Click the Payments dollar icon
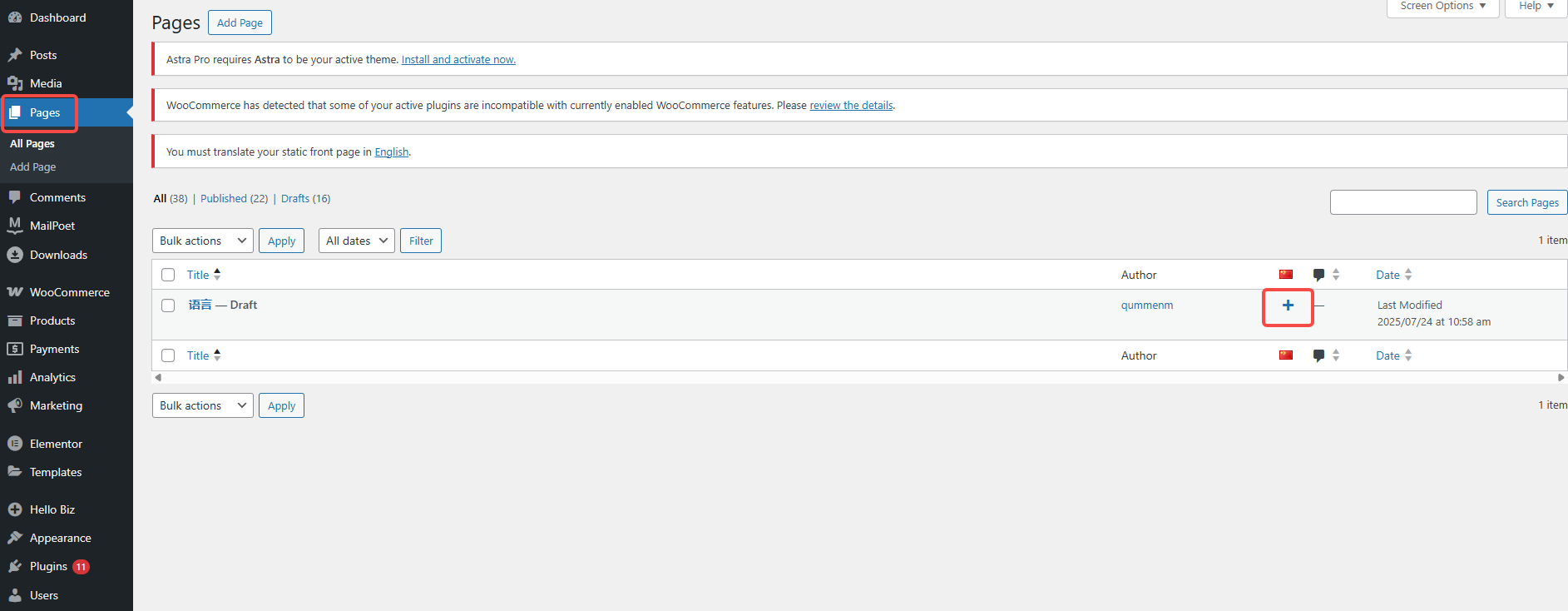The height and width of the screenshot is (611, 1568). pos(15,349)
